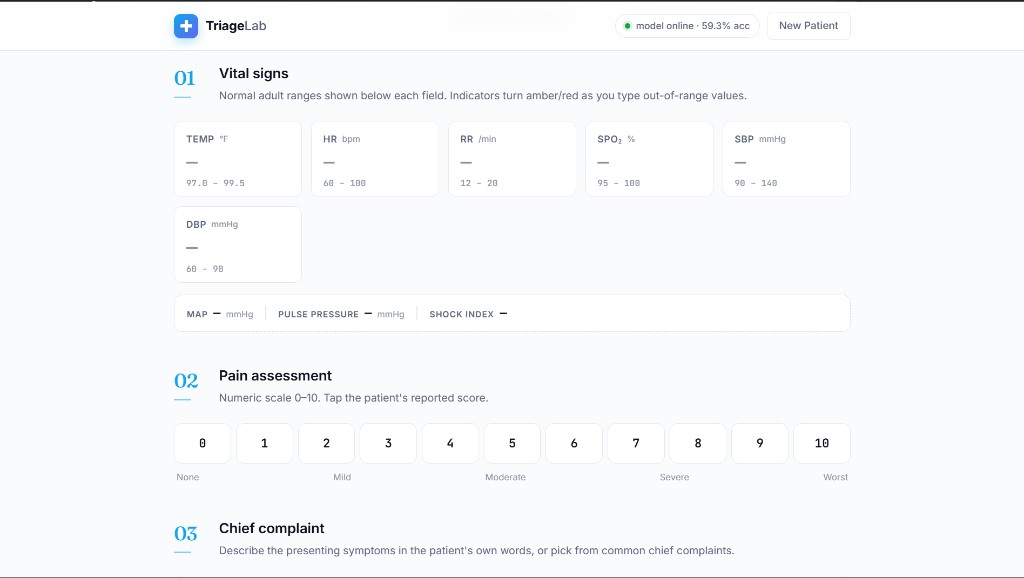Click the TriageLab brand name text
The width and height of the screenshot is (1024, 578).
coord(236,26)
